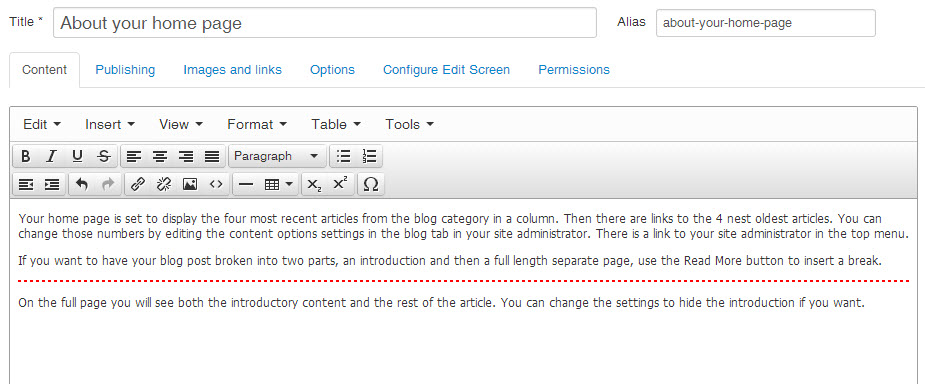Select the Content tab
925x384 pixels.
pyautogui.click(x=44, y=70)
